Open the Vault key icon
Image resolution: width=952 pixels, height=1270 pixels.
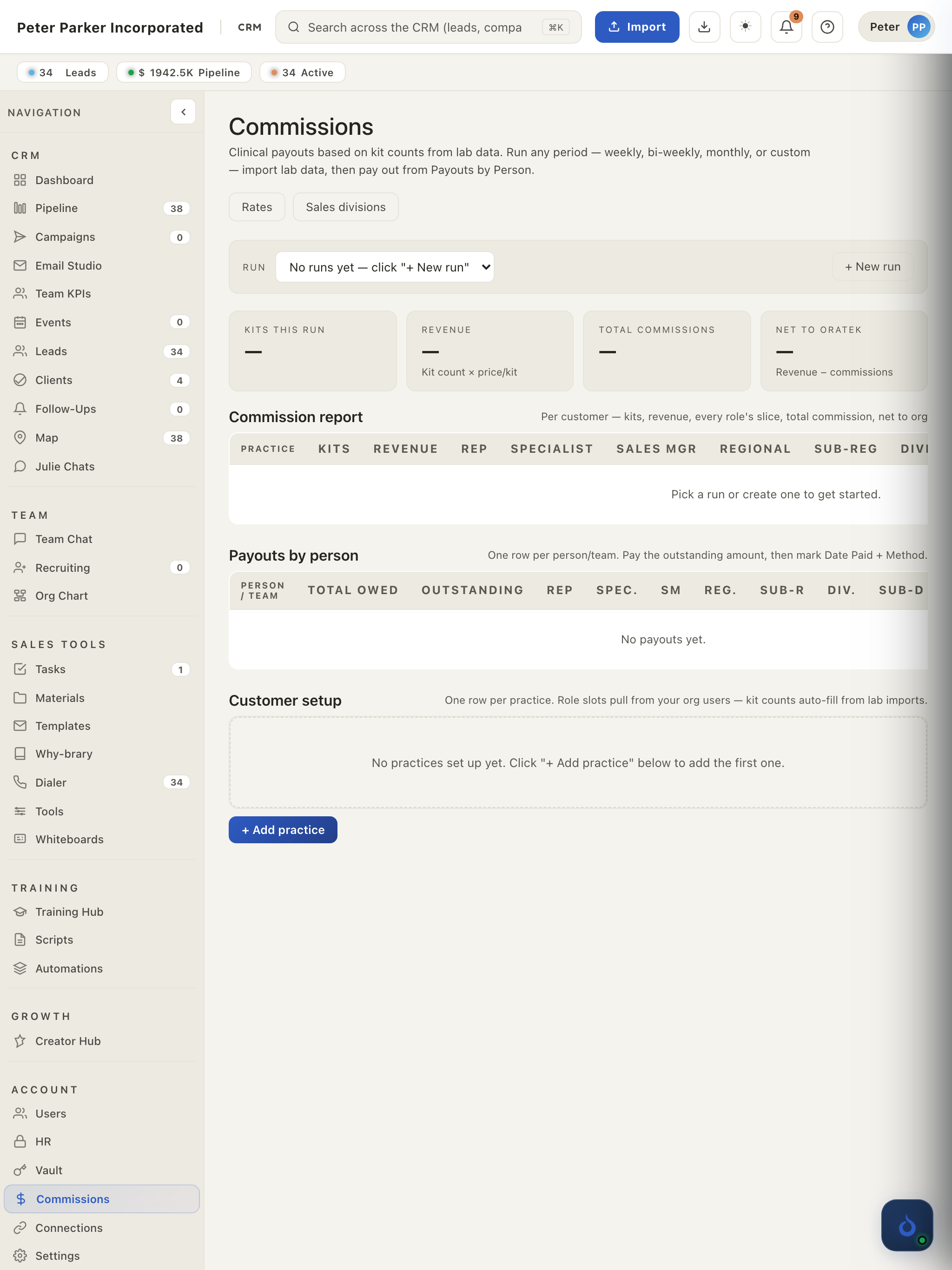click(20, 1170)
